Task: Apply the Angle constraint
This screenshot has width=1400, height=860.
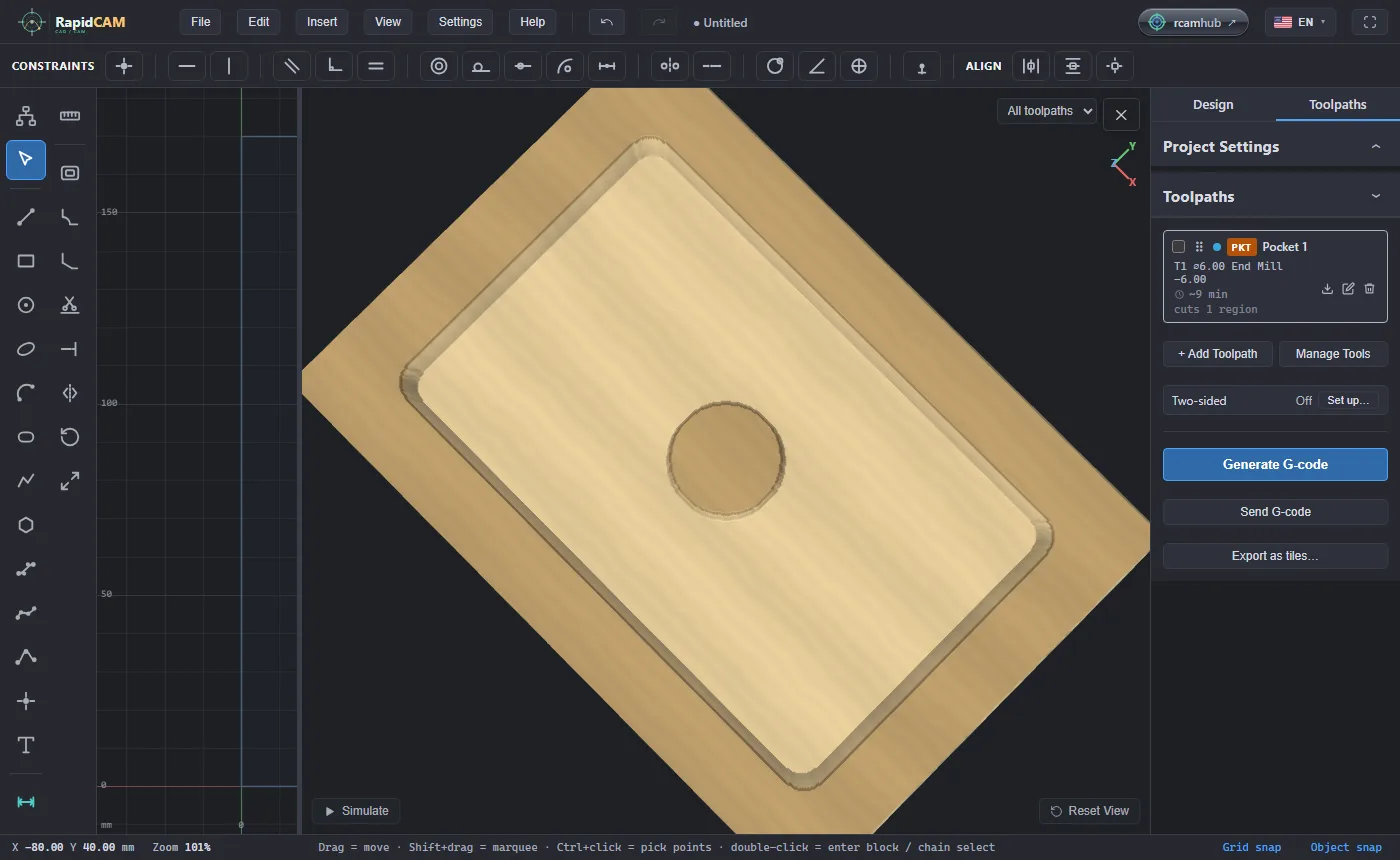Action: tap(817, 66)
